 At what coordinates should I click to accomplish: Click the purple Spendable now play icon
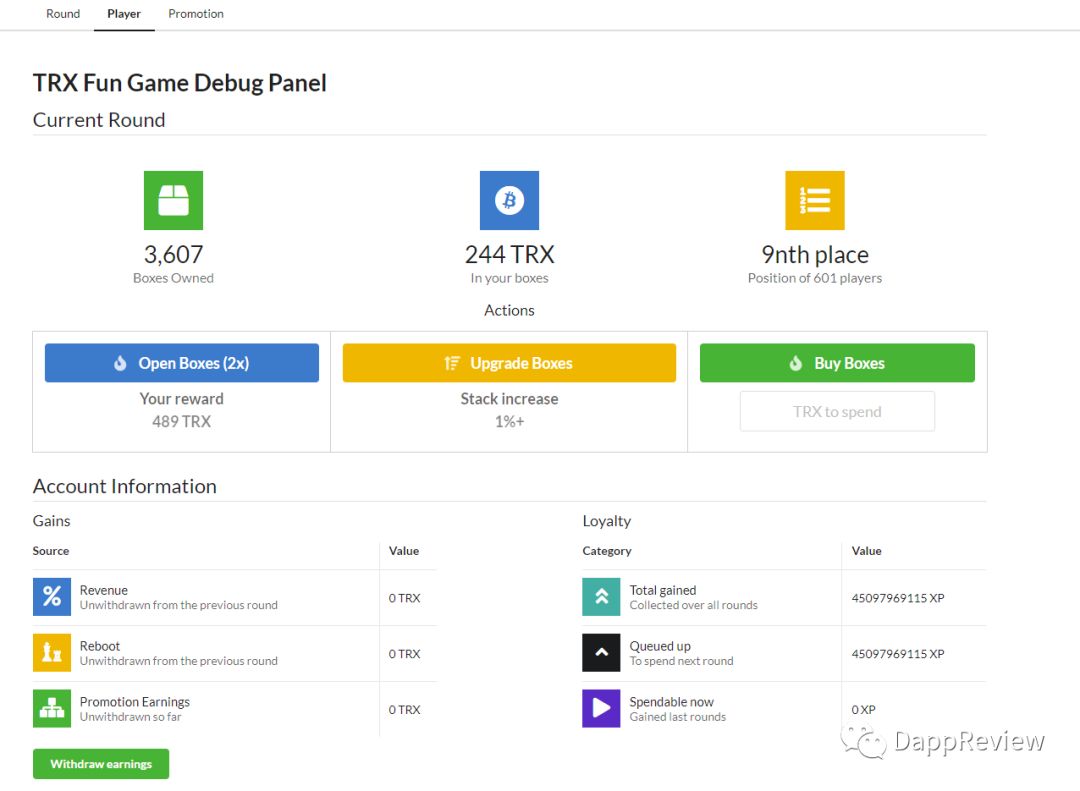pyautogui.click(x=601, y=708)
